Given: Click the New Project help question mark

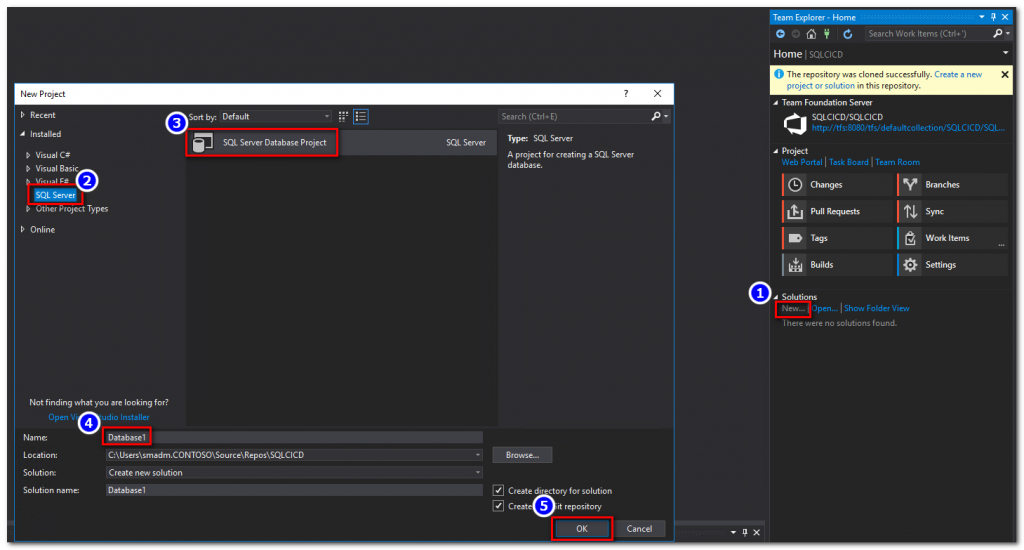Looking at the screenshot, I should coord(626,93).
